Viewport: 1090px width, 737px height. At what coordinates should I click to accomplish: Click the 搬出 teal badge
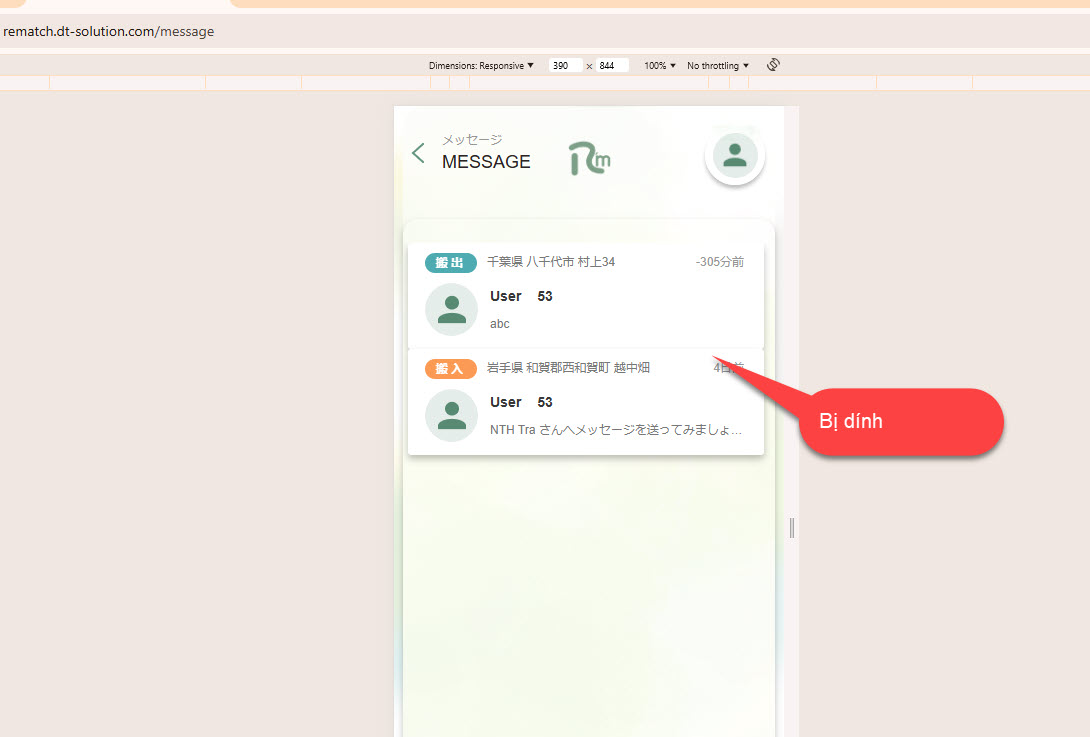(450, 262)
